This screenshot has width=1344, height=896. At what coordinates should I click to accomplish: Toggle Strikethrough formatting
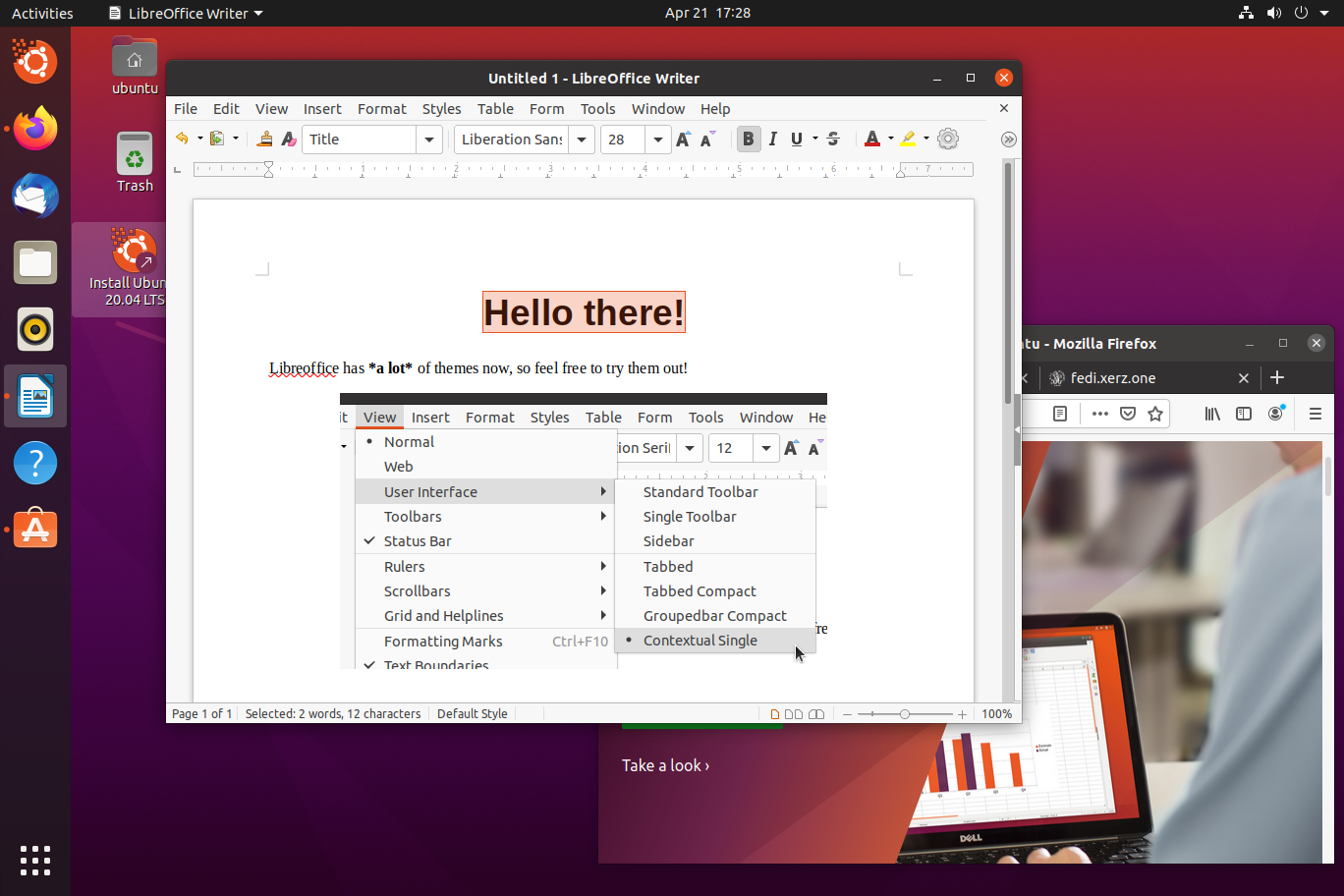(x=833, y=140)
